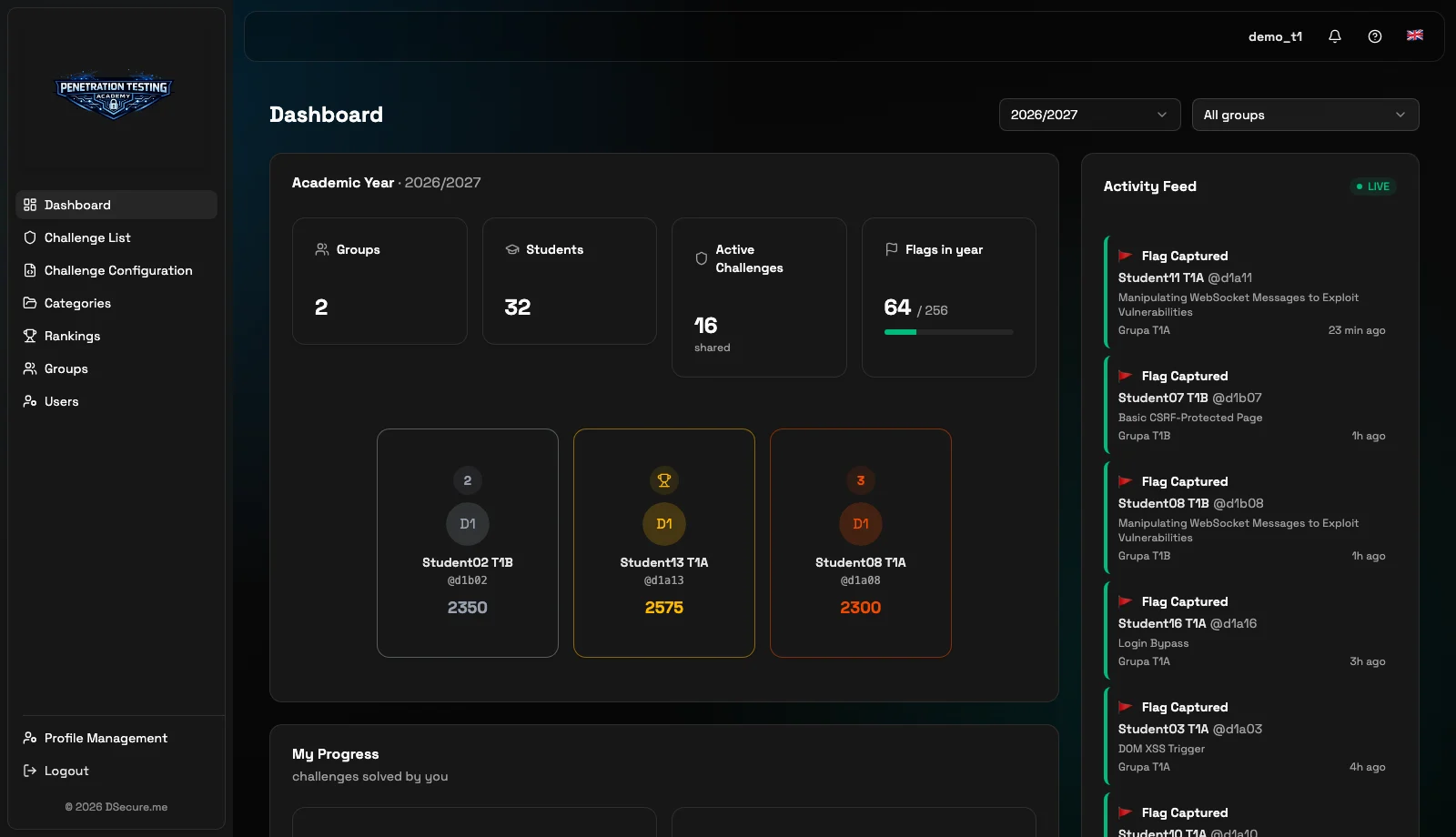Click the LIVE indicator badge
This screenshot has width=1456, height=837.
tap(1373, 187)
